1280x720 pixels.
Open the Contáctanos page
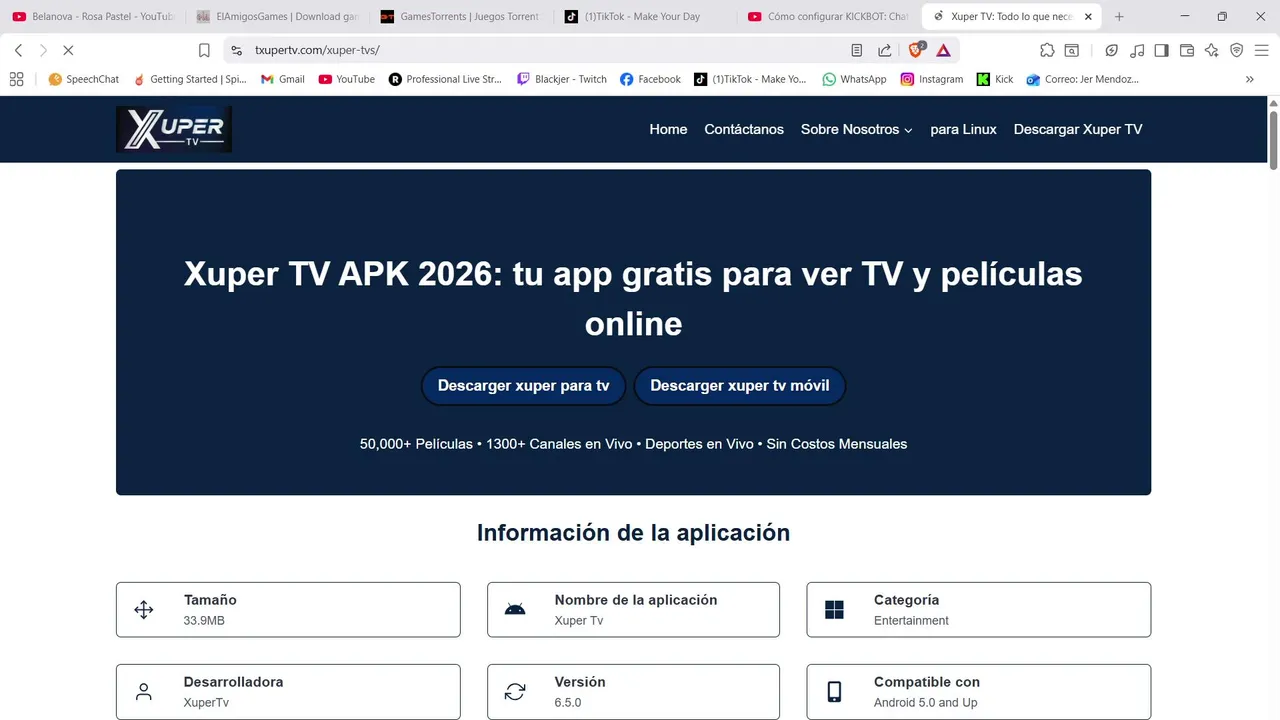(744, 129)
